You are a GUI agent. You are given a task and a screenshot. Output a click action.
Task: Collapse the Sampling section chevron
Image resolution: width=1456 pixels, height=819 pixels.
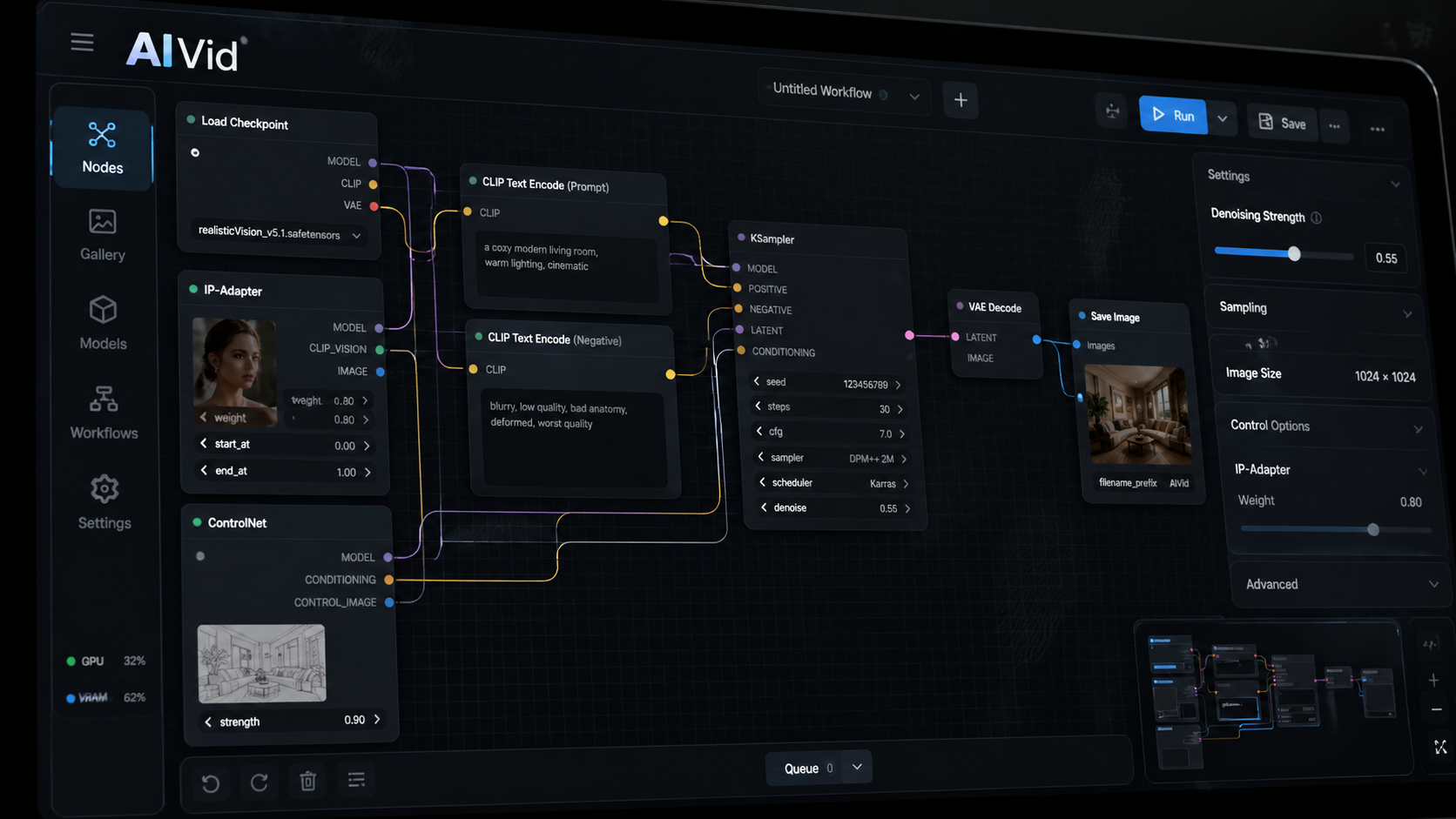click(1407, 314)
